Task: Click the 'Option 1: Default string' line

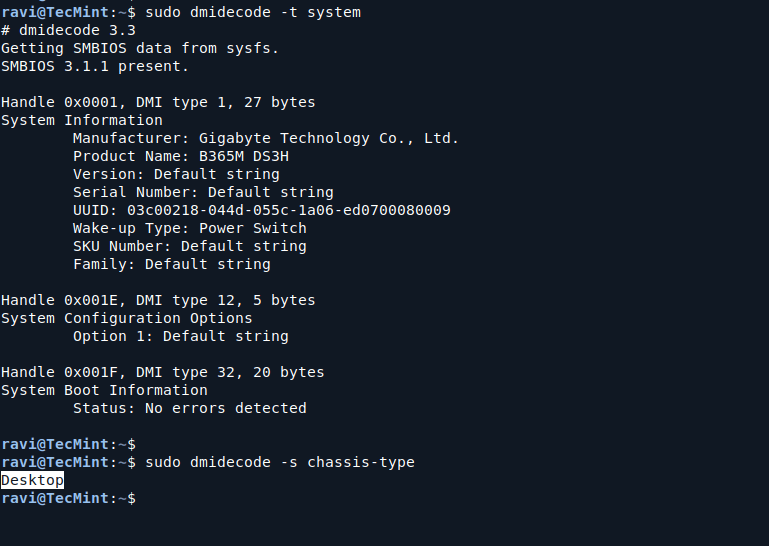Action: tap(181, 336)
